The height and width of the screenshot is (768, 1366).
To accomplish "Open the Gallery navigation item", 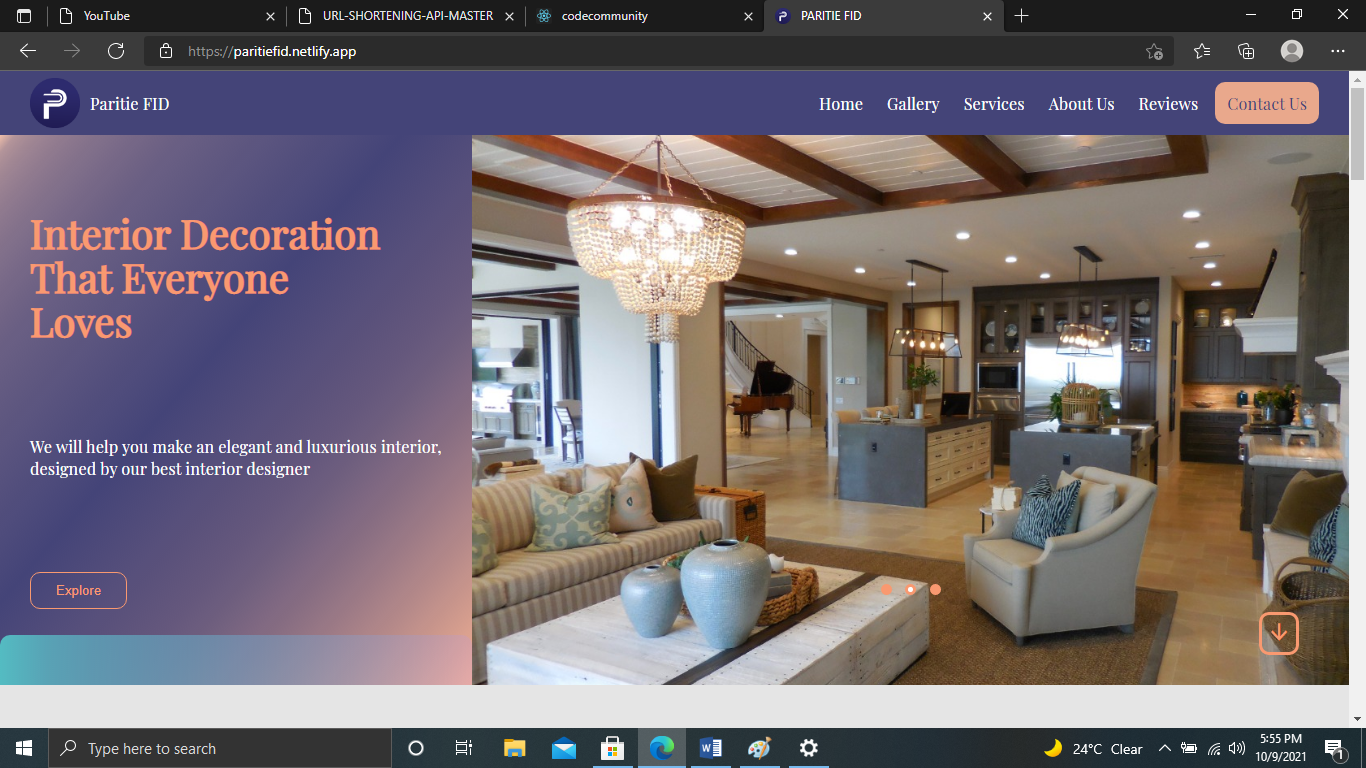I will pyautogui.click(x=913, y=104).
